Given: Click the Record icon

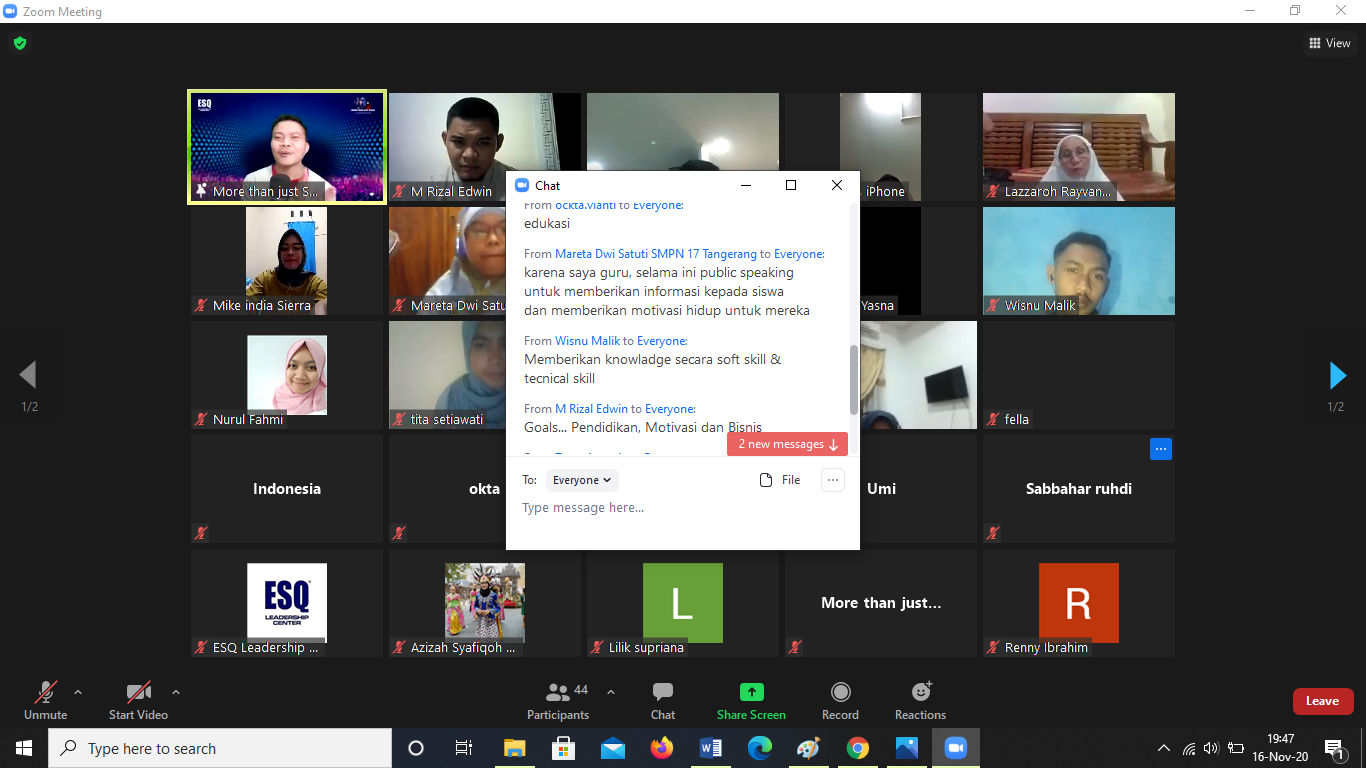Looking at the screenshot, I should 840,692.
